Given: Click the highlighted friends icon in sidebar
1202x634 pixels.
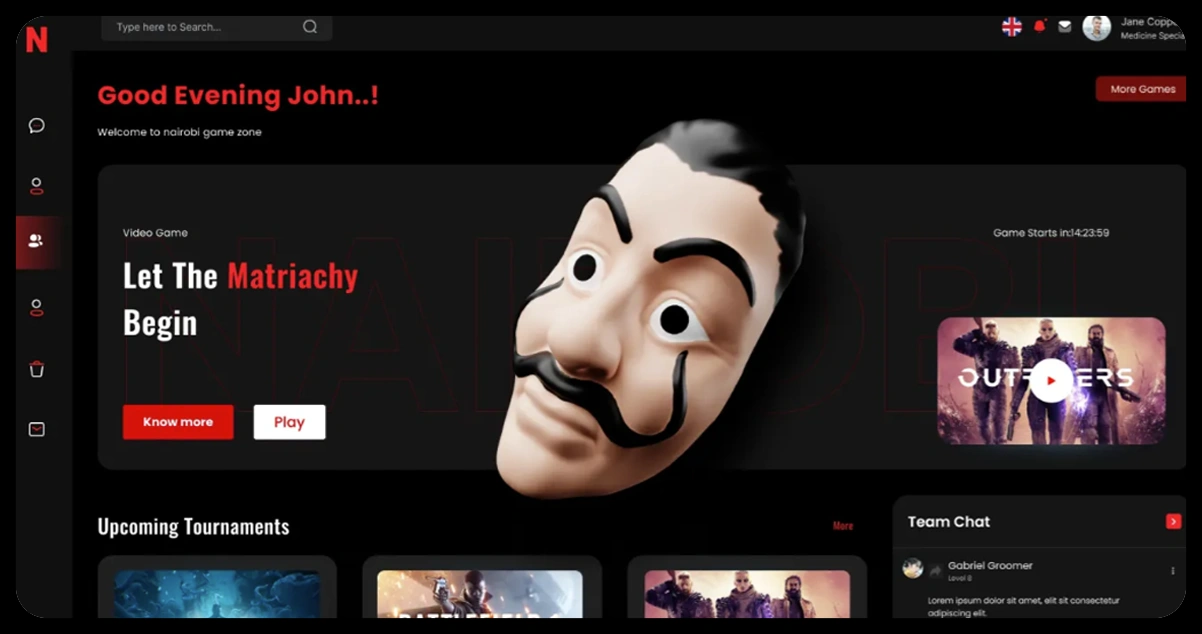Looking at the screenshot, I should (x=37, y=242).
